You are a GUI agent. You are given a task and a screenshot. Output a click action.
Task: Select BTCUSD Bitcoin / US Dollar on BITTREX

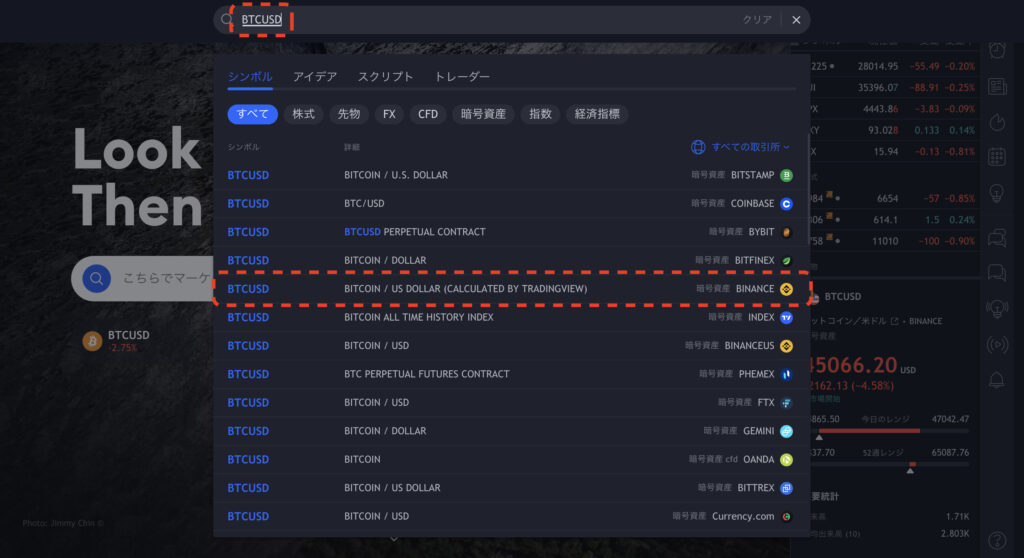511,488
